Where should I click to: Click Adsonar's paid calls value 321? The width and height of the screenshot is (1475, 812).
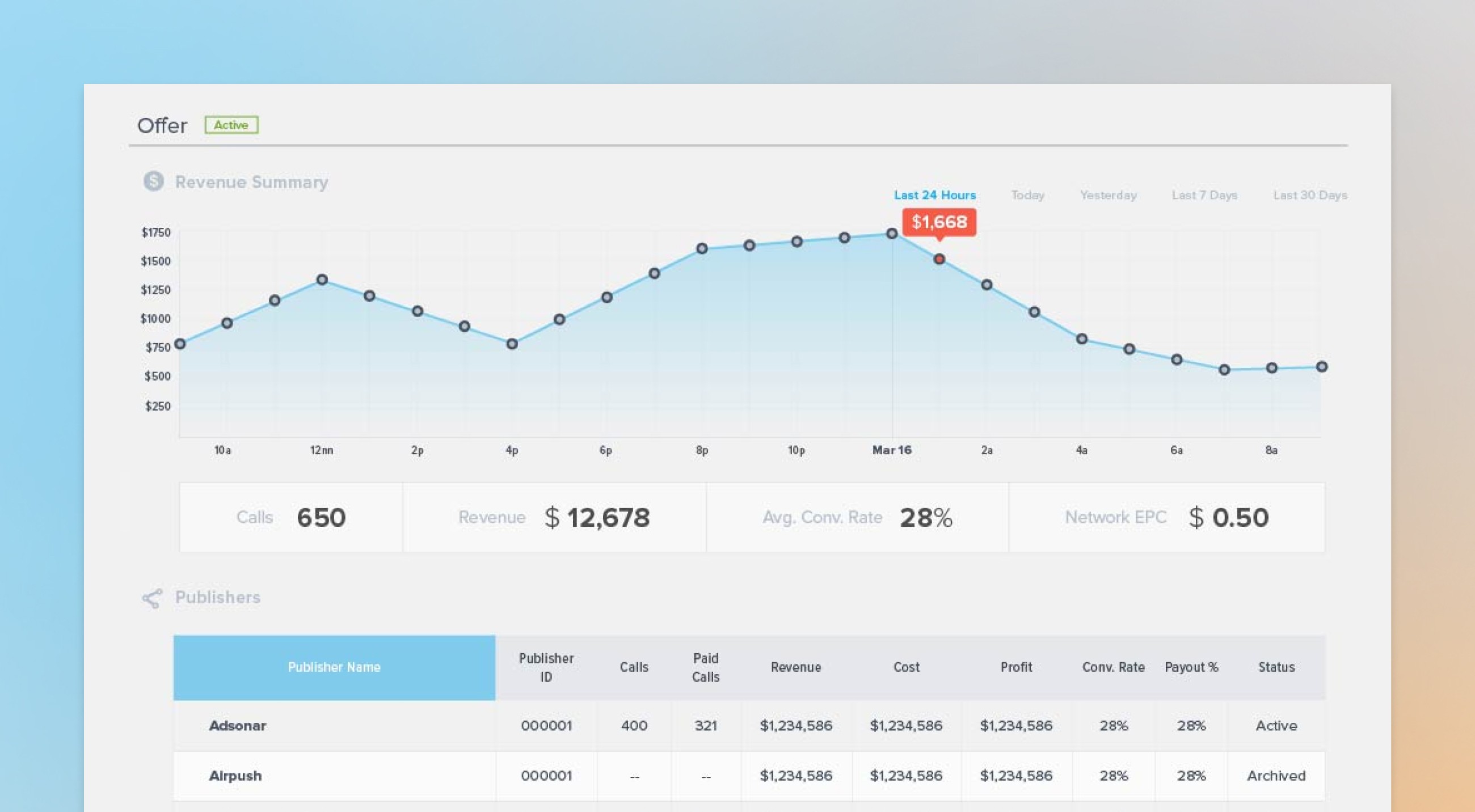tap(705, 726)
